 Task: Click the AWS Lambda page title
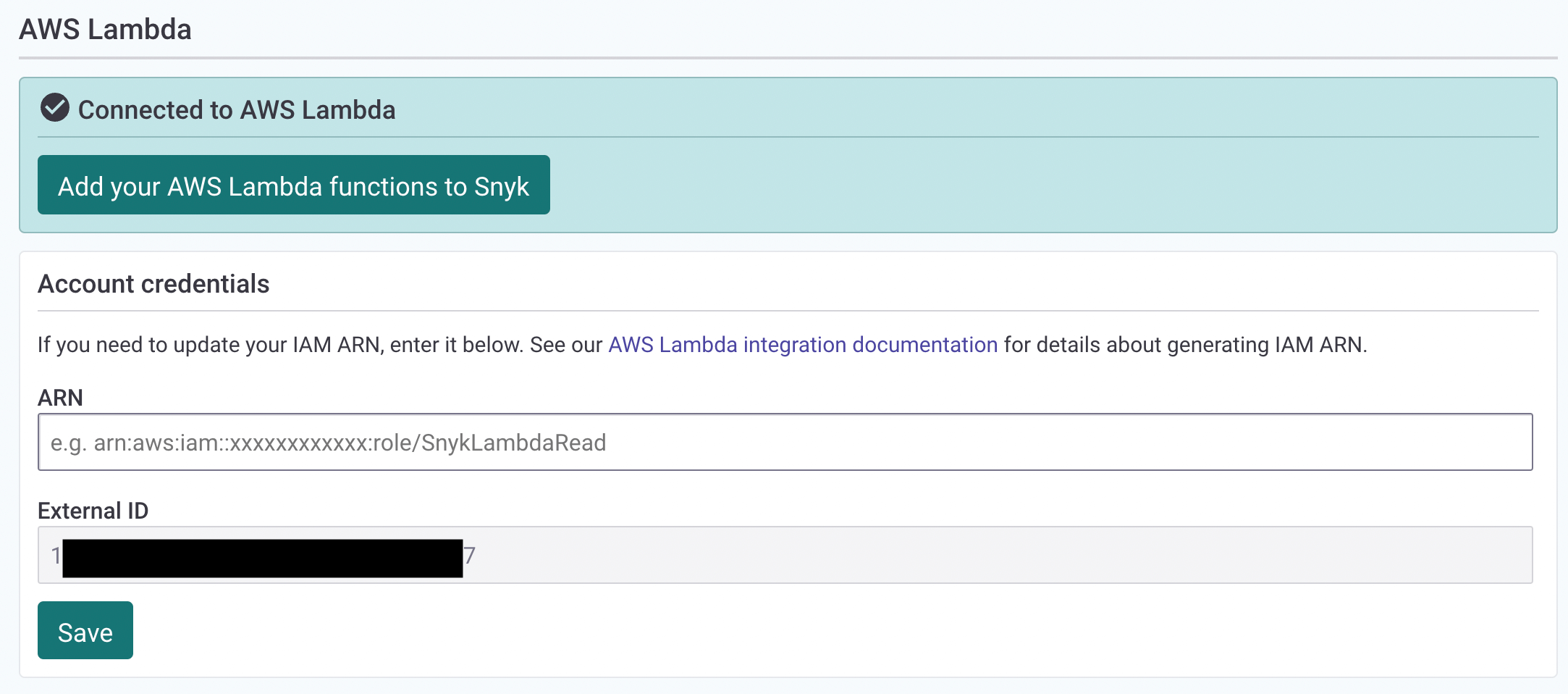(x=105, y=30)
